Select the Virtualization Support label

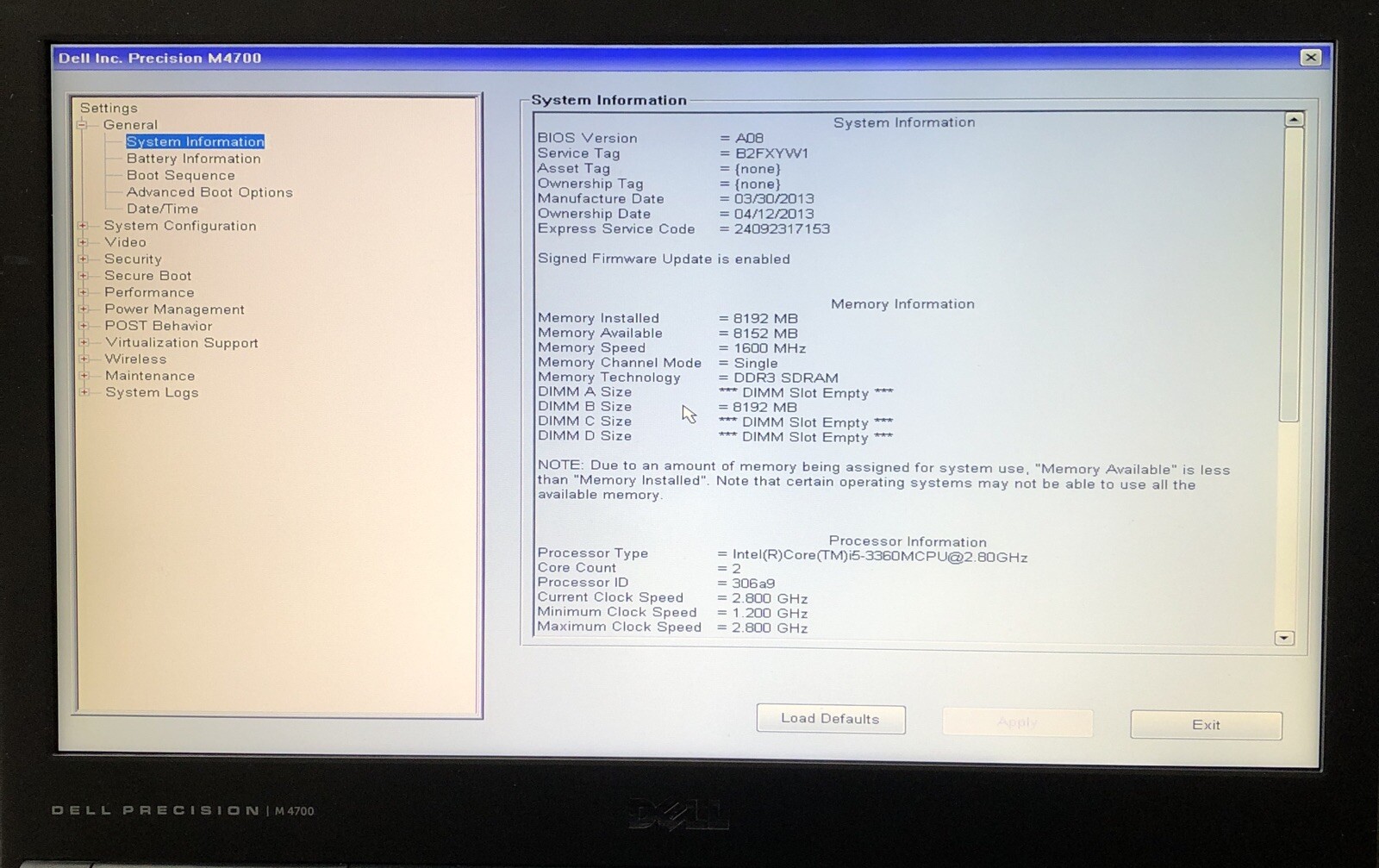tap(182, 343)
